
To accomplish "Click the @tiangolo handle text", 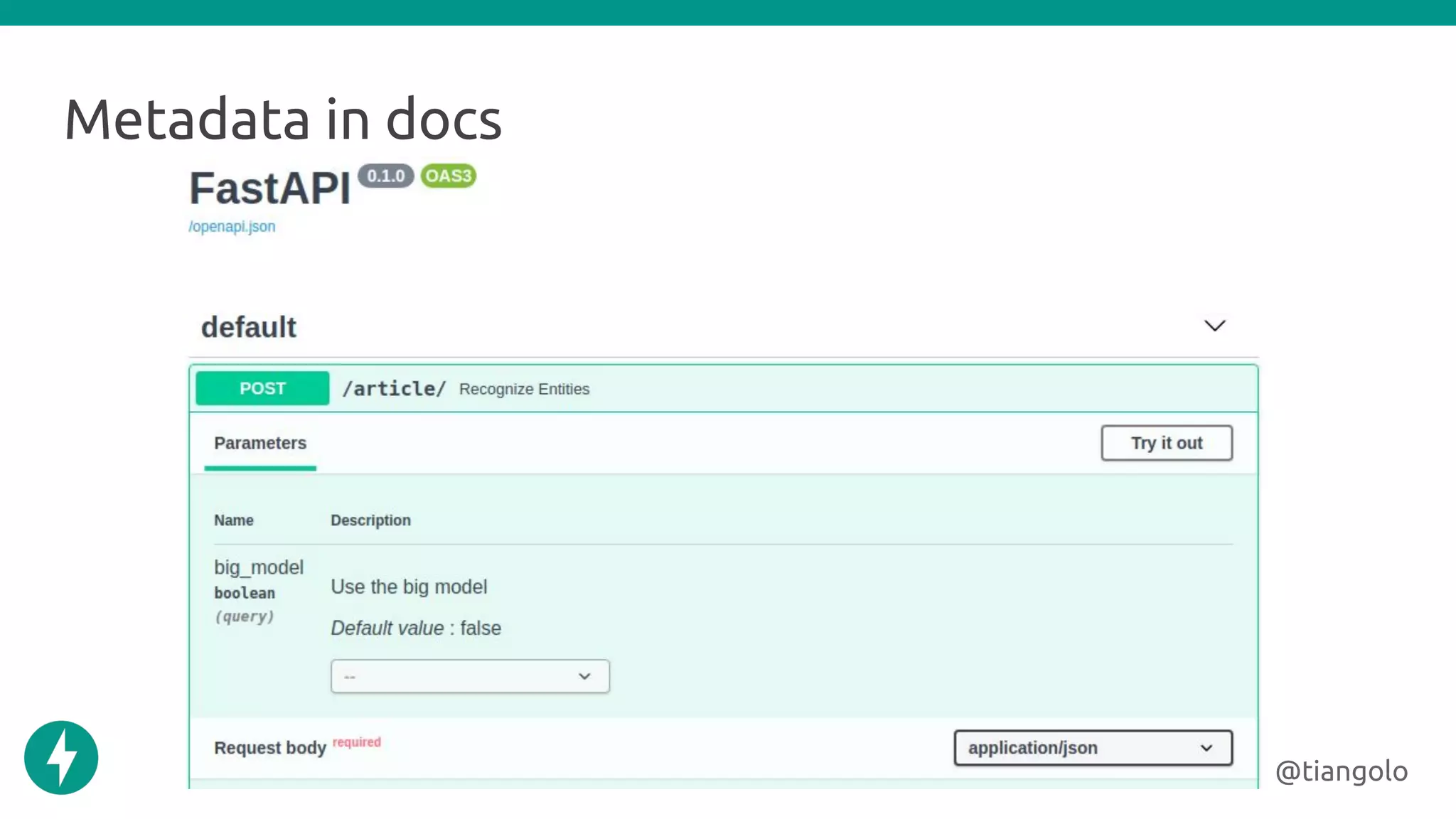I will (x=1341, y=771).
